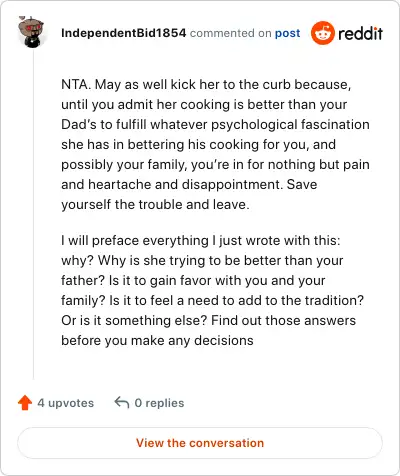Image resolution: width=400 pixels, height=476 pixels.
Task: Click the curved reply arrow icon
Action: coord(122,402)
